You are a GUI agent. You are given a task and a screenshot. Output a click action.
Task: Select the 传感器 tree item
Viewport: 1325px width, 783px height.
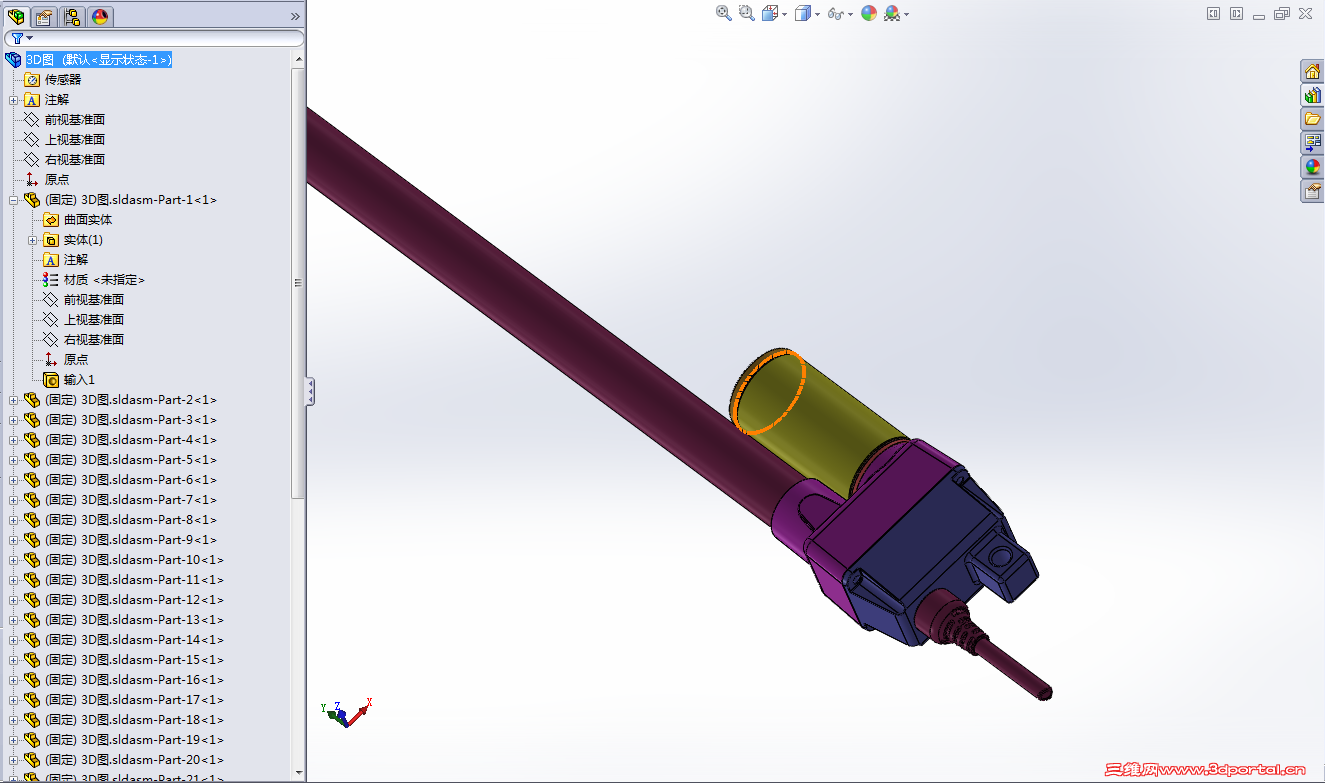click(63, 80)
